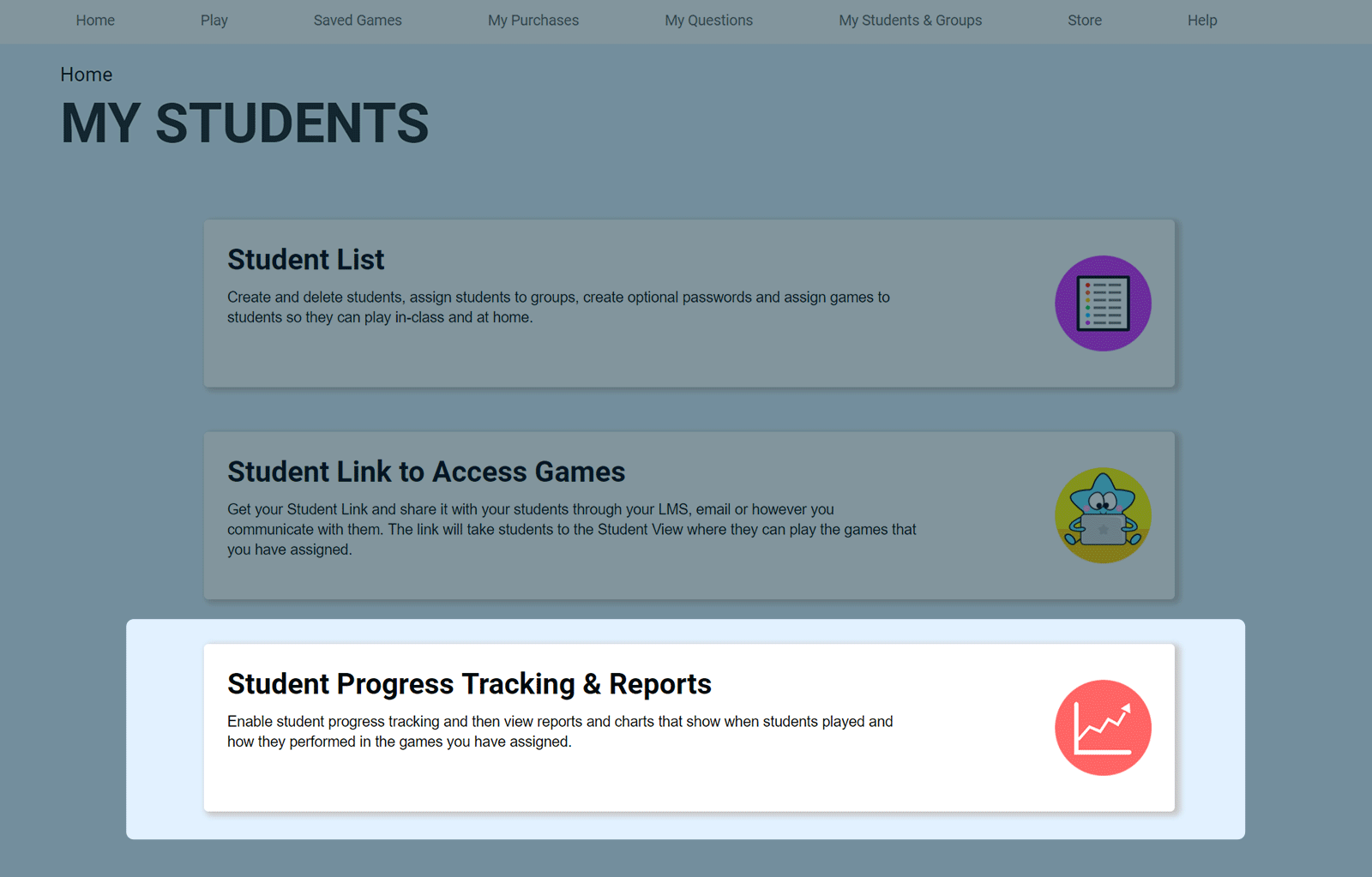This screenshot has height=877, width=1372.
Task: Open the Store navigation item
Action: tap(1085, 21)
